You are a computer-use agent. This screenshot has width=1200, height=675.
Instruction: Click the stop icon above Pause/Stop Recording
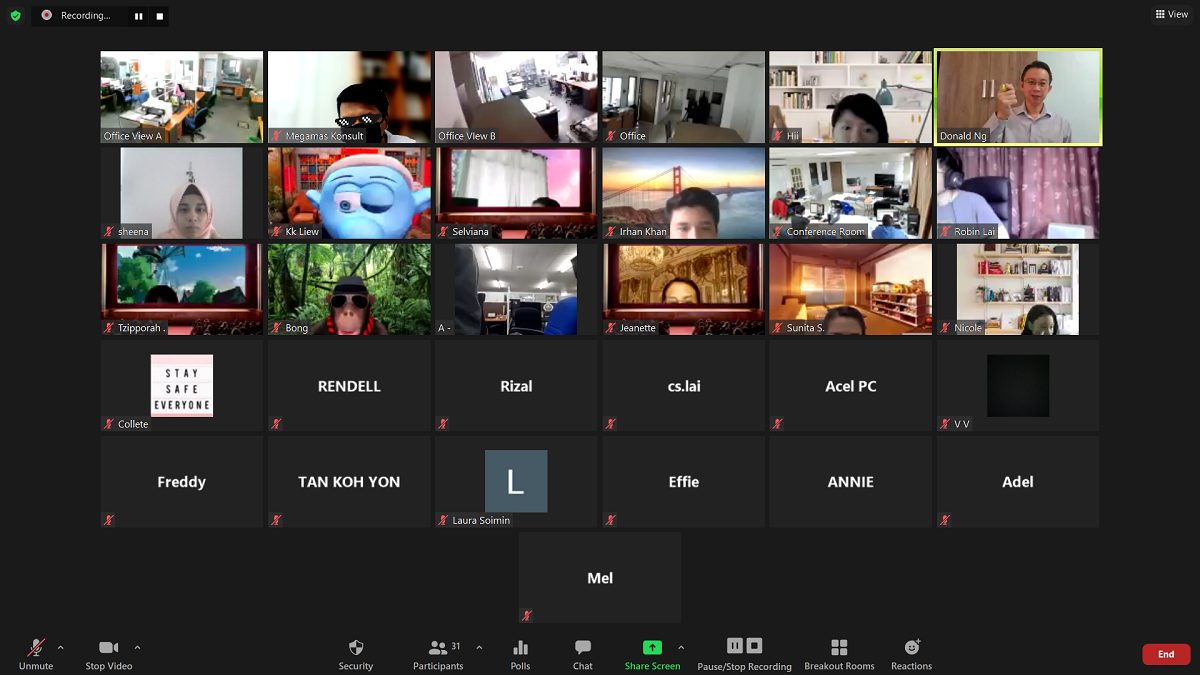pos(755,646)
